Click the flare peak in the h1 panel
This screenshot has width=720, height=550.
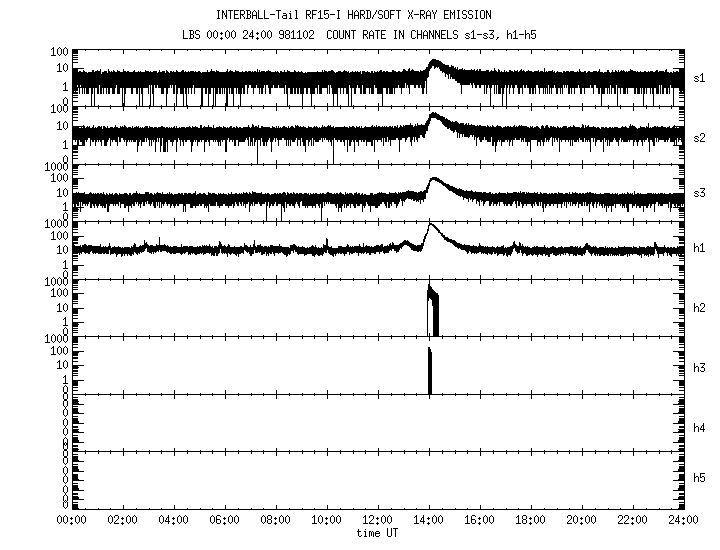[432, 226]
